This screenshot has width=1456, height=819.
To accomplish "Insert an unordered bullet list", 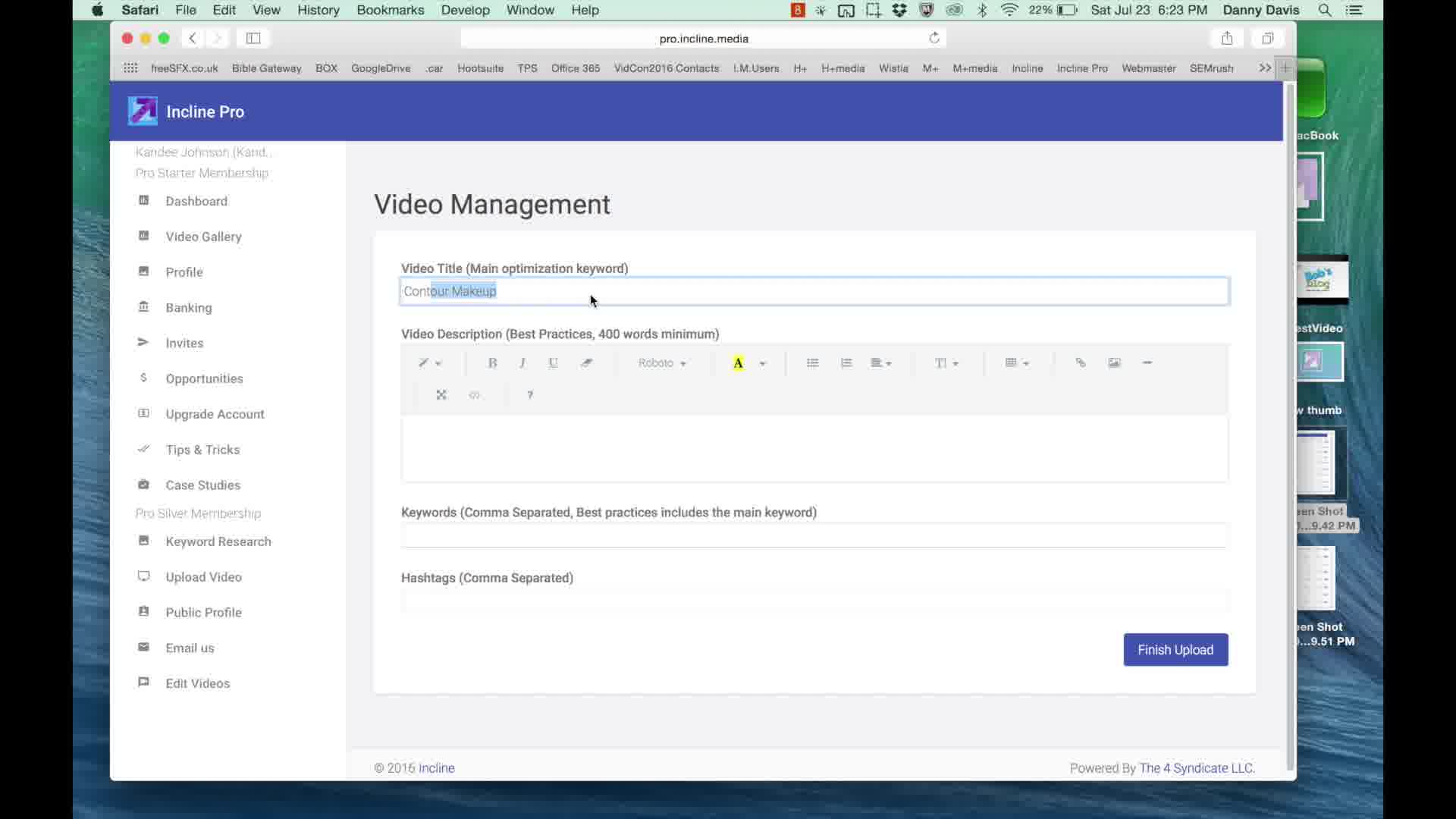I will [813, 363].
